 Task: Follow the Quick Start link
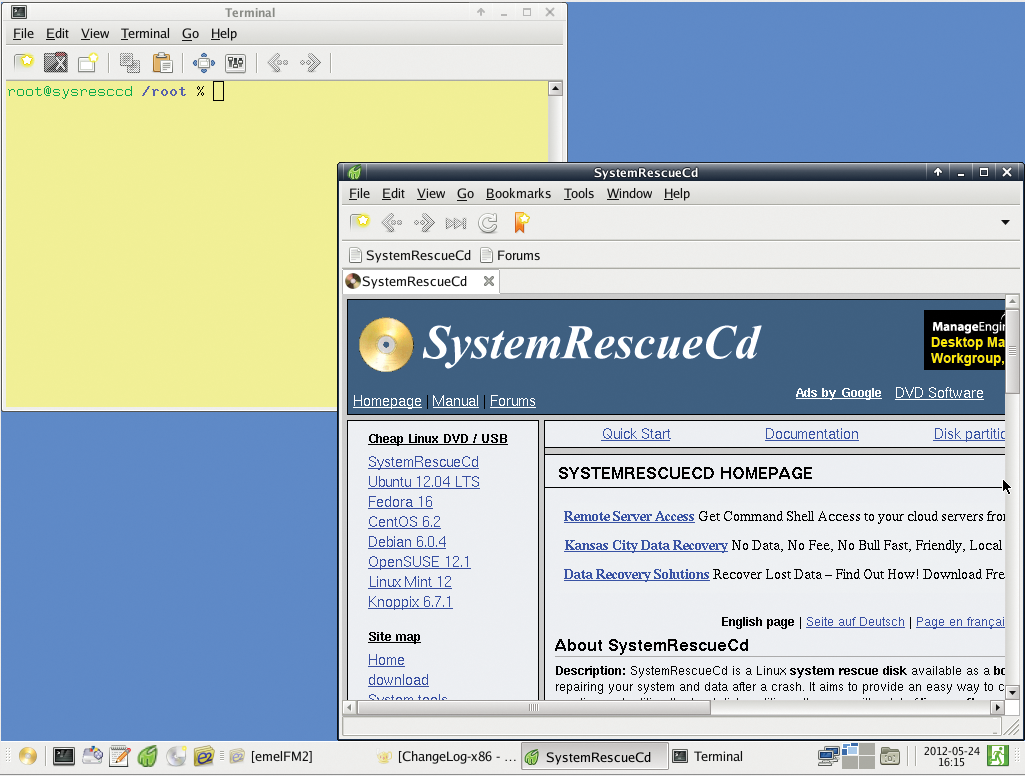click(x=636, y=434)
